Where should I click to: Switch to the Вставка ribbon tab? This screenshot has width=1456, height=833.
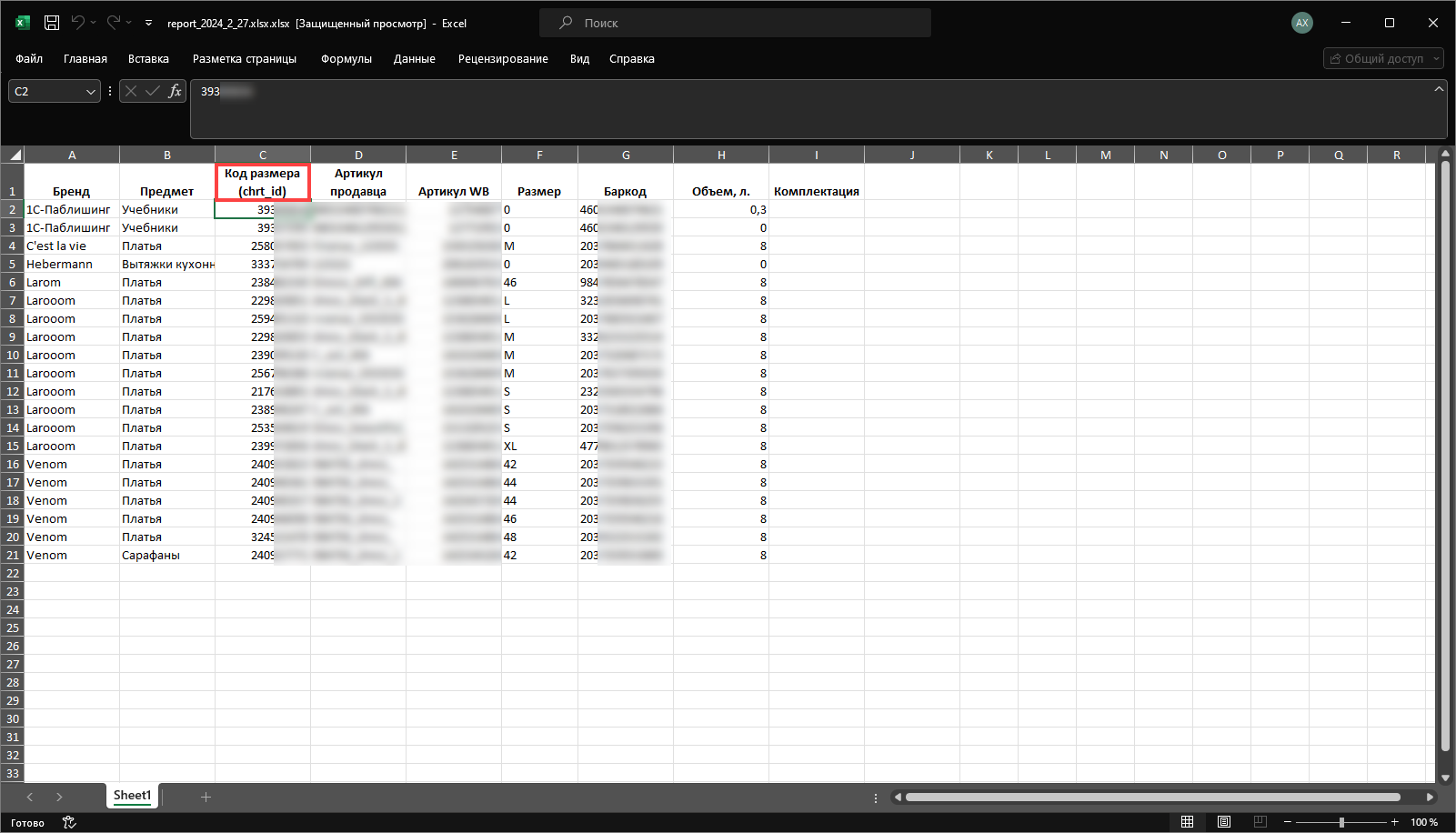pyautogui.click(x=148, y=59)
